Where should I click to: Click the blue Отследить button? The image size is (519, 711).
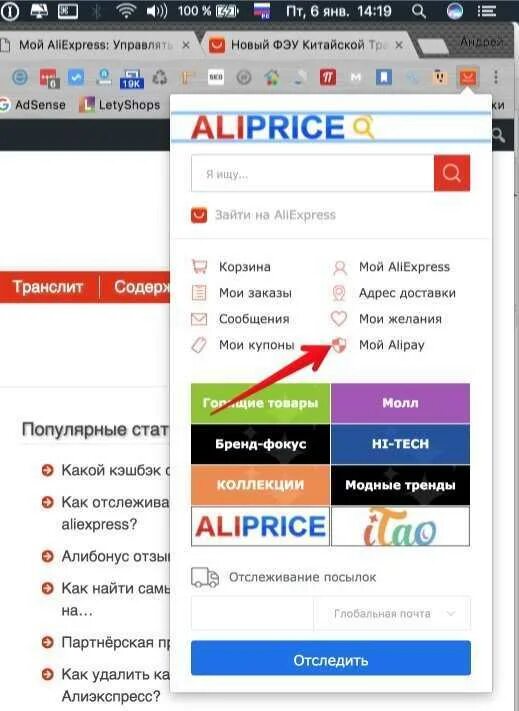tap(331, 660)
